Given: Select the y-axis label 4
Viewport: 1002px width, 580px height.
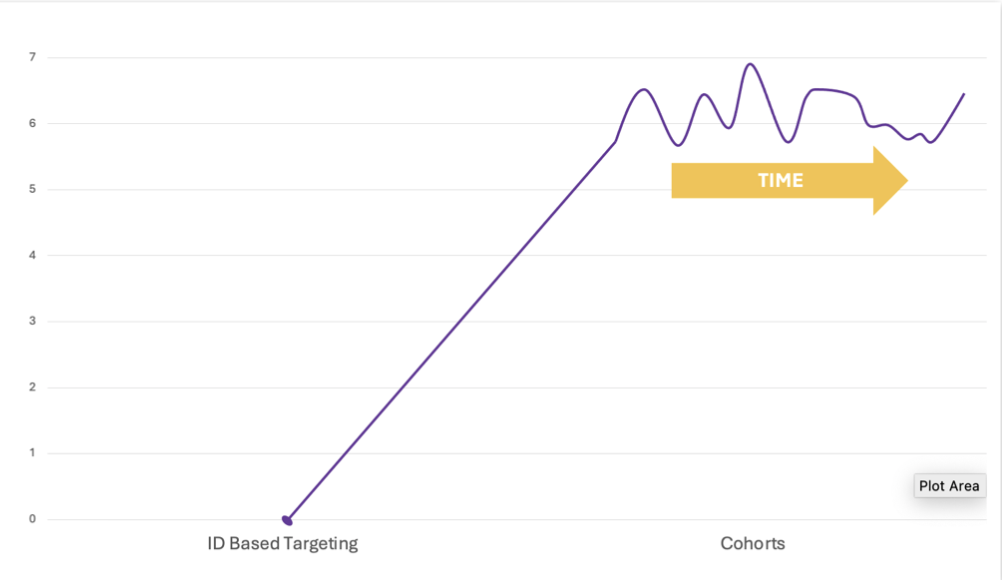Looking at the screenshot, I should (x=32, y=256).
